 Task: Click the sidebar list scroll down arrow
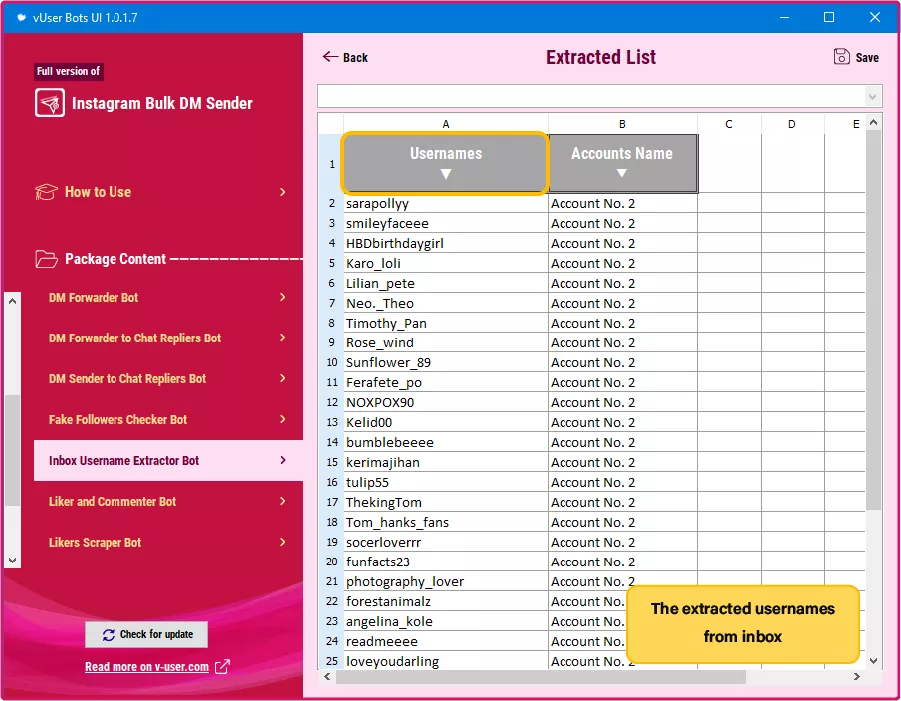click(13, 560)
